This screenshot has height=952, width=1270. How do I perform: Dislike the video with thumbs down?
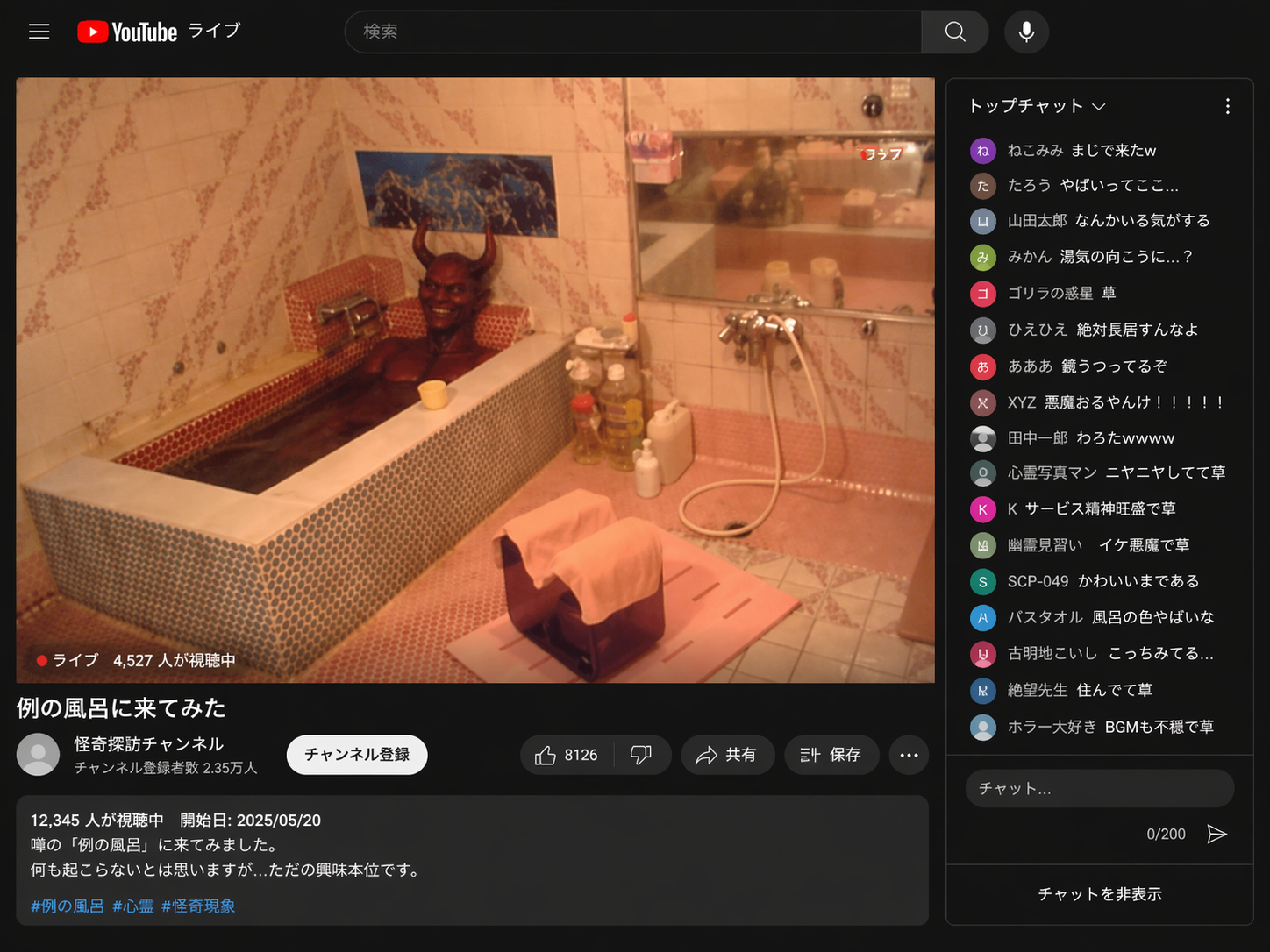642,755
